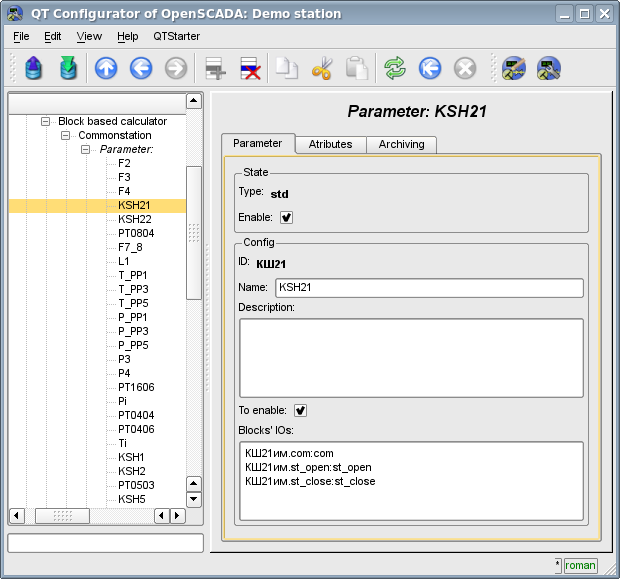Click the add item toolbar icon

tap(214, 68)
